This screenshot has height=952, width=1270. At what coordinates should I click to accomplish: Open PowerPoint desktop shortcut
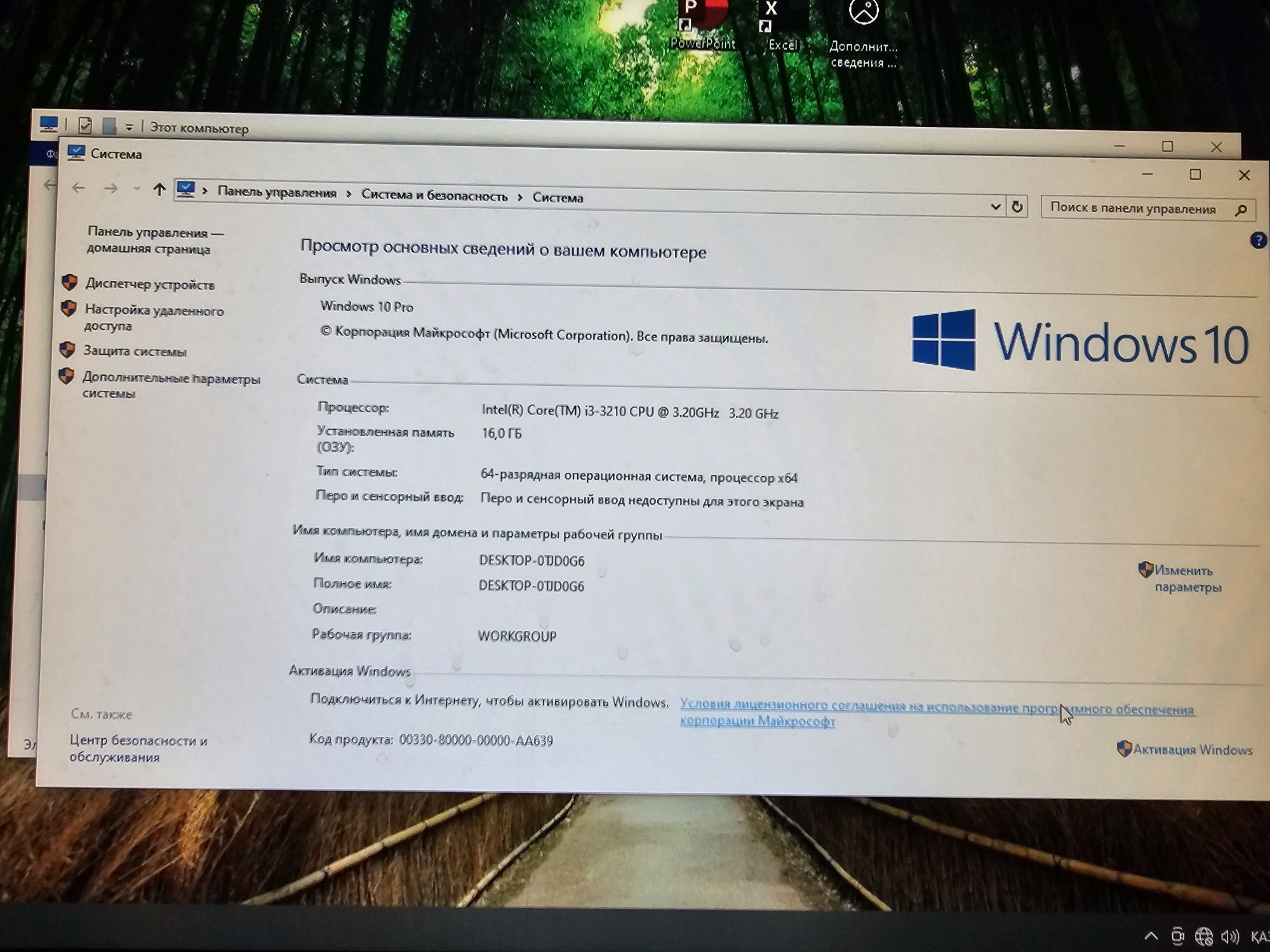(x=702, y=25)
